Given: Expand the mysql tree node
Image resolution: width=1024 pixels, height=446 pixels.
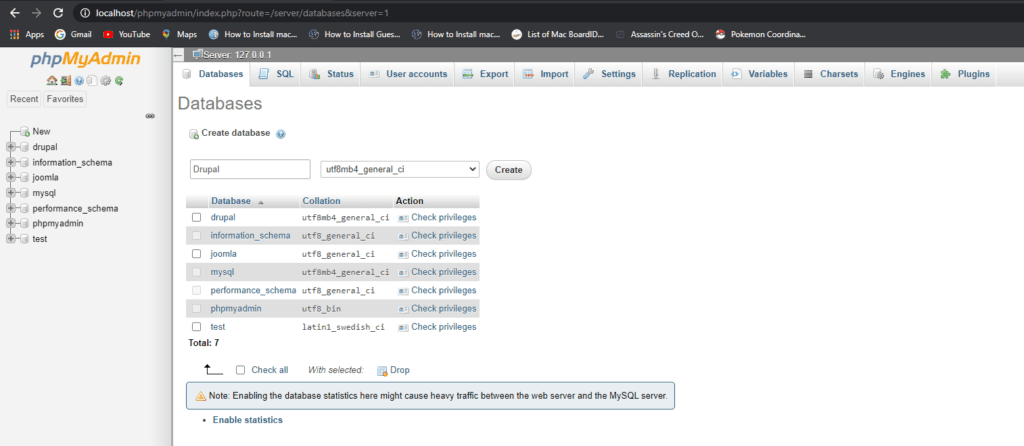Looking at the screenshot, I should 10,193.
